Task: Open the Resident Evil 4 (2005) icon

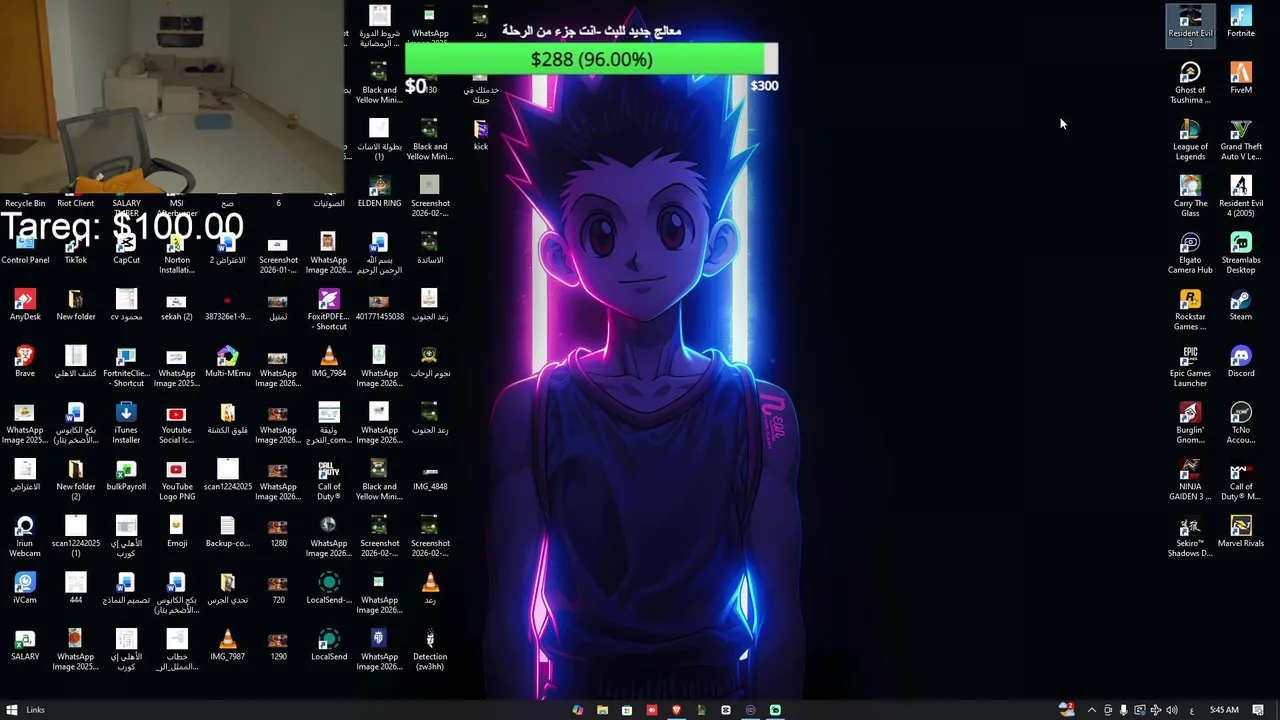Action: (1241, 197)
